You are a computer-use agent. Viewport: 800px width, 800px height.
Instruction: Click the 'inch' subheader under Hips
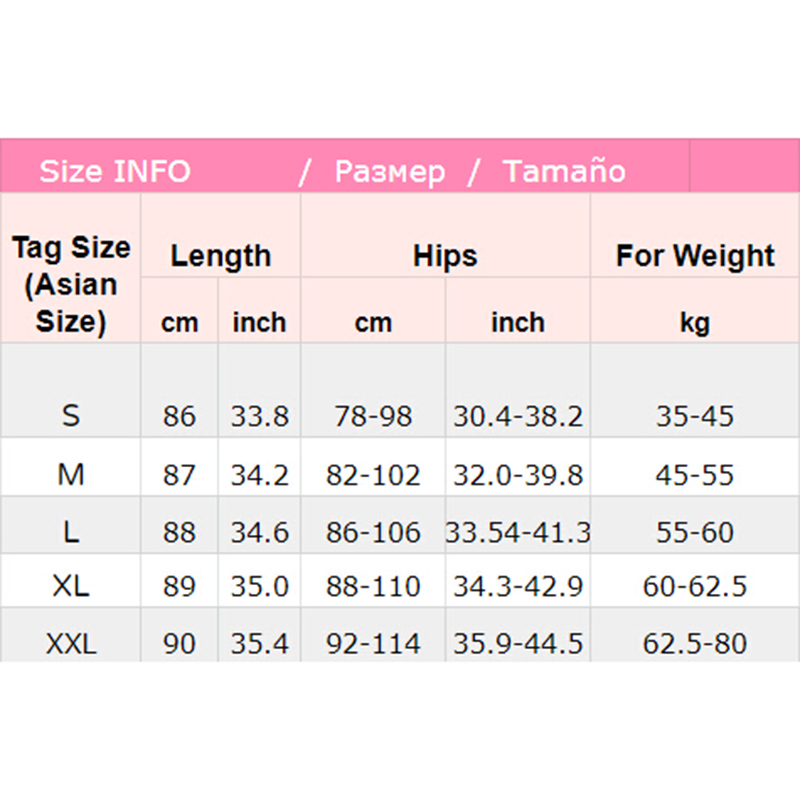pos(518,322)
